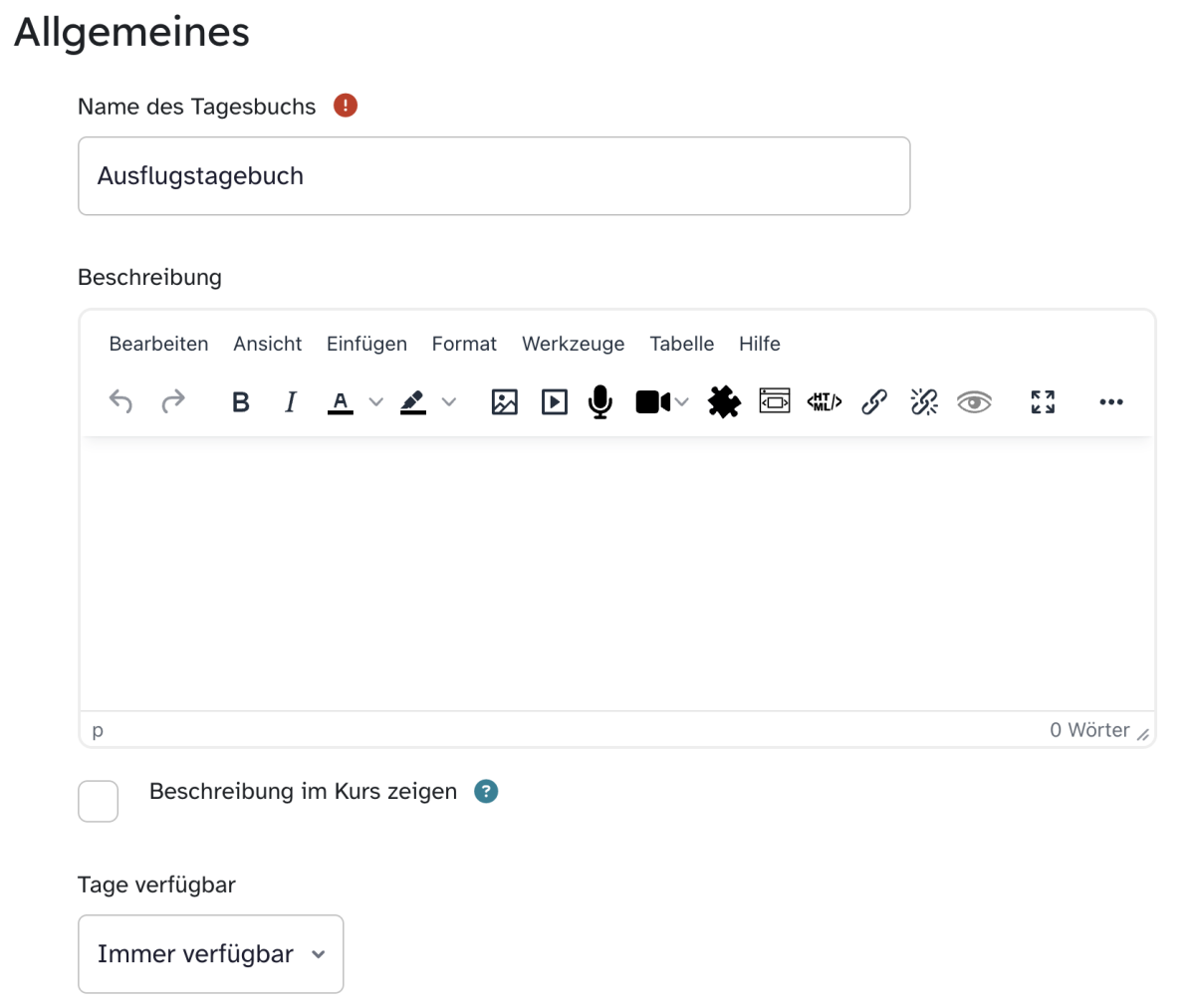Click the Undo arrow in editor toolbar
1195x1008 pixels.
point(120,401)
